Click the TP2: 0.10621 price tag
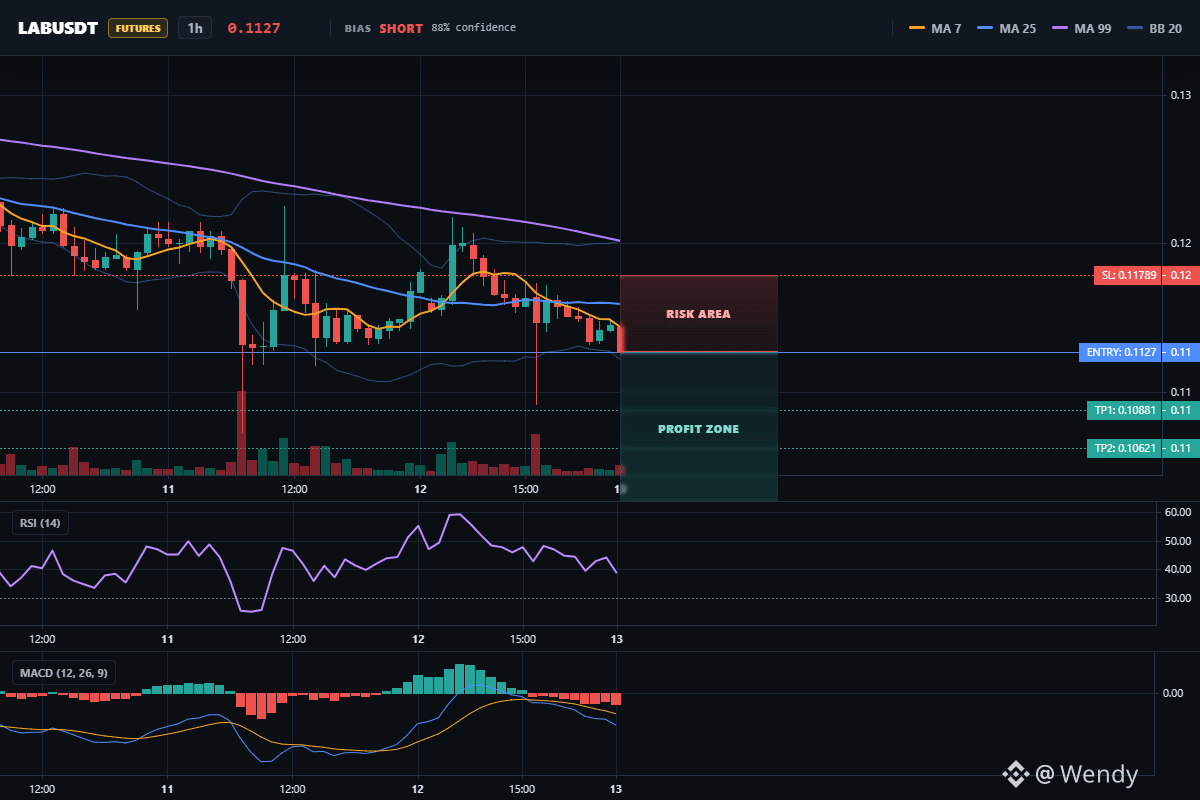Viewport: 1200px width, 800px height. point(1124,448)
